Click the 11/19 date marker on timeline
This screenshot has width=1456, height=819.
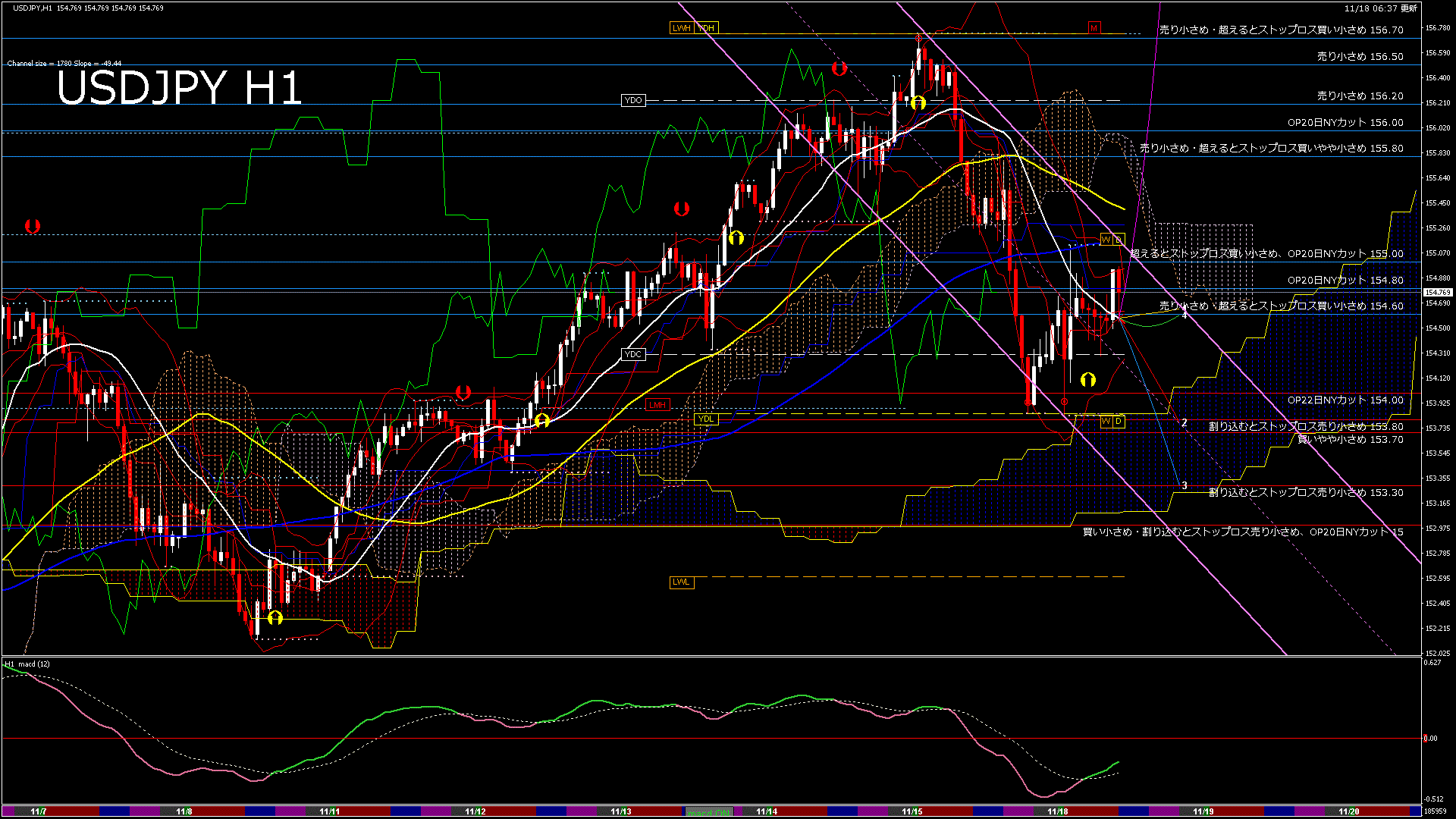coord(1203,811)
